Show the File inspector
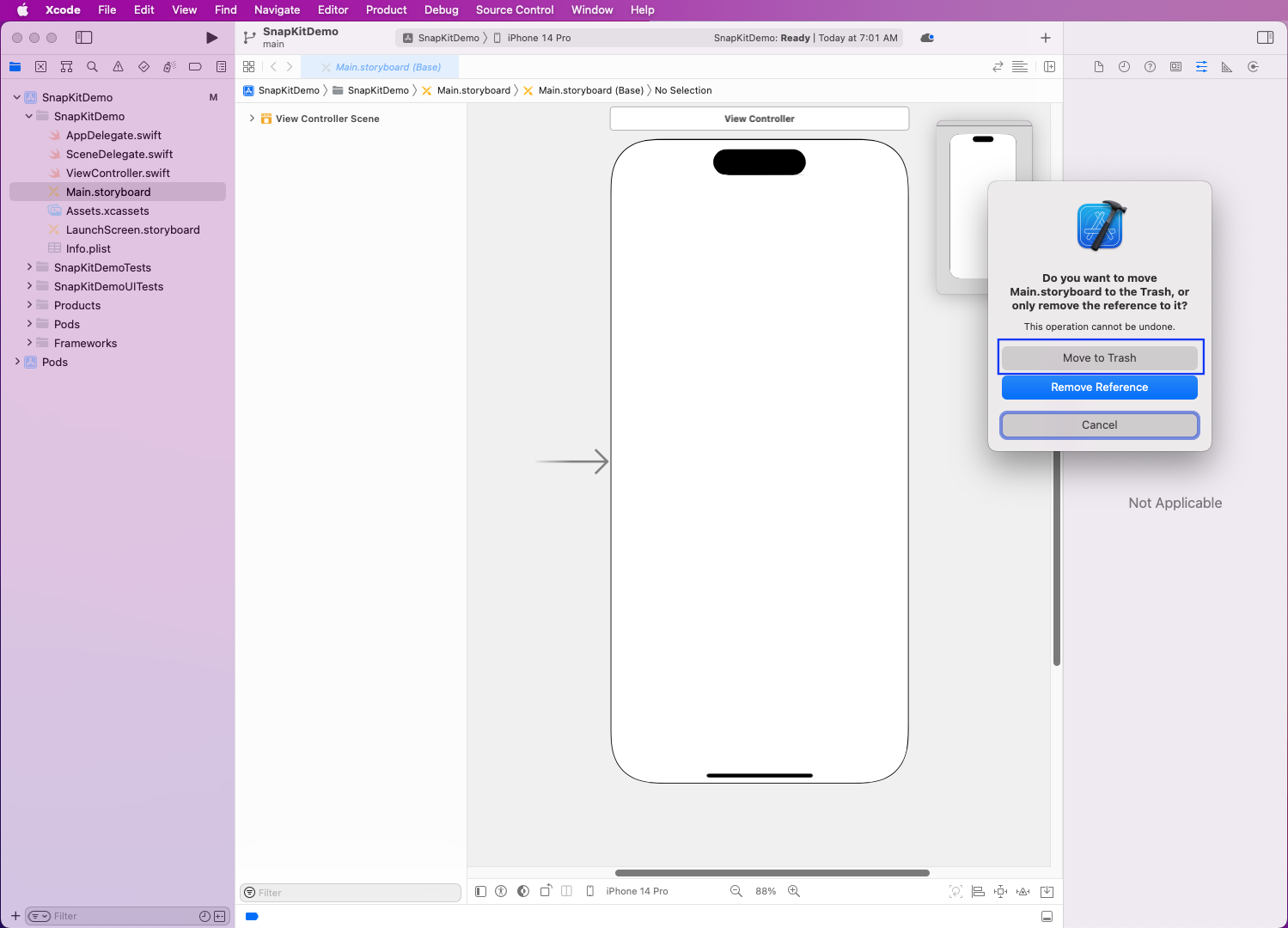This screenshot has height=928, width=1288. tap(1098, 67)
